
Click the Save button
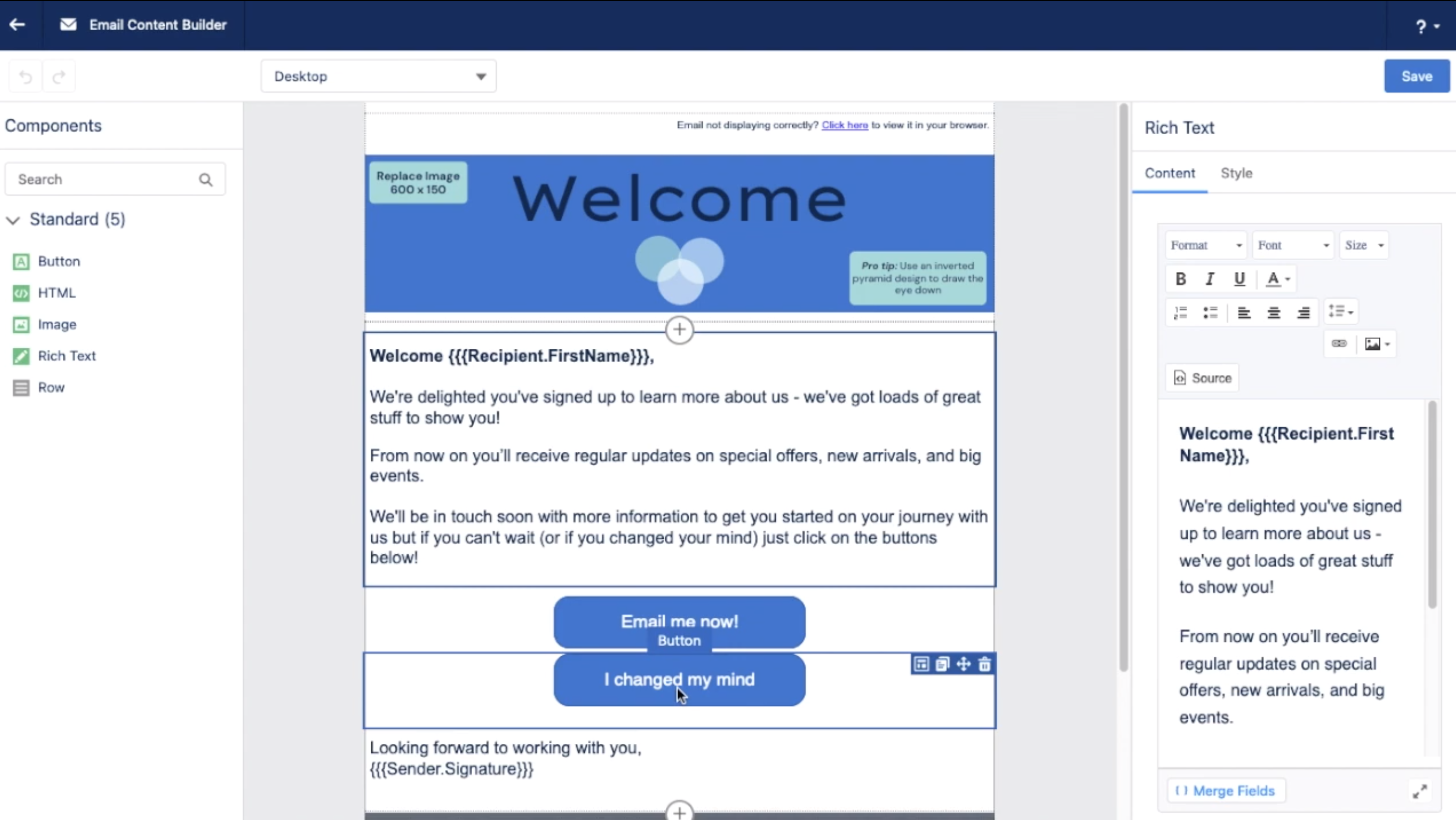click(1417, 76)
